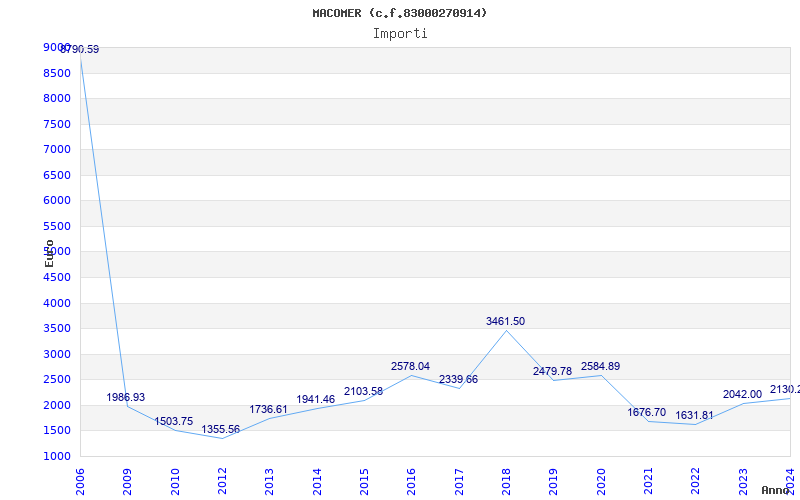The image size is (800, 500).
Task: Click the 2016 year tick label
Action: (411, 482)
